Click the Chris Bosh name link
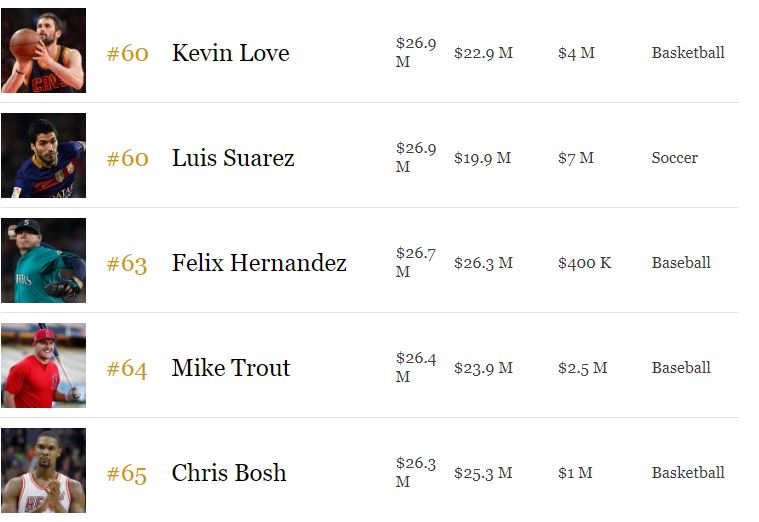Screen dimensions: 759x522 pyautogui.click(x=229, y=473)
